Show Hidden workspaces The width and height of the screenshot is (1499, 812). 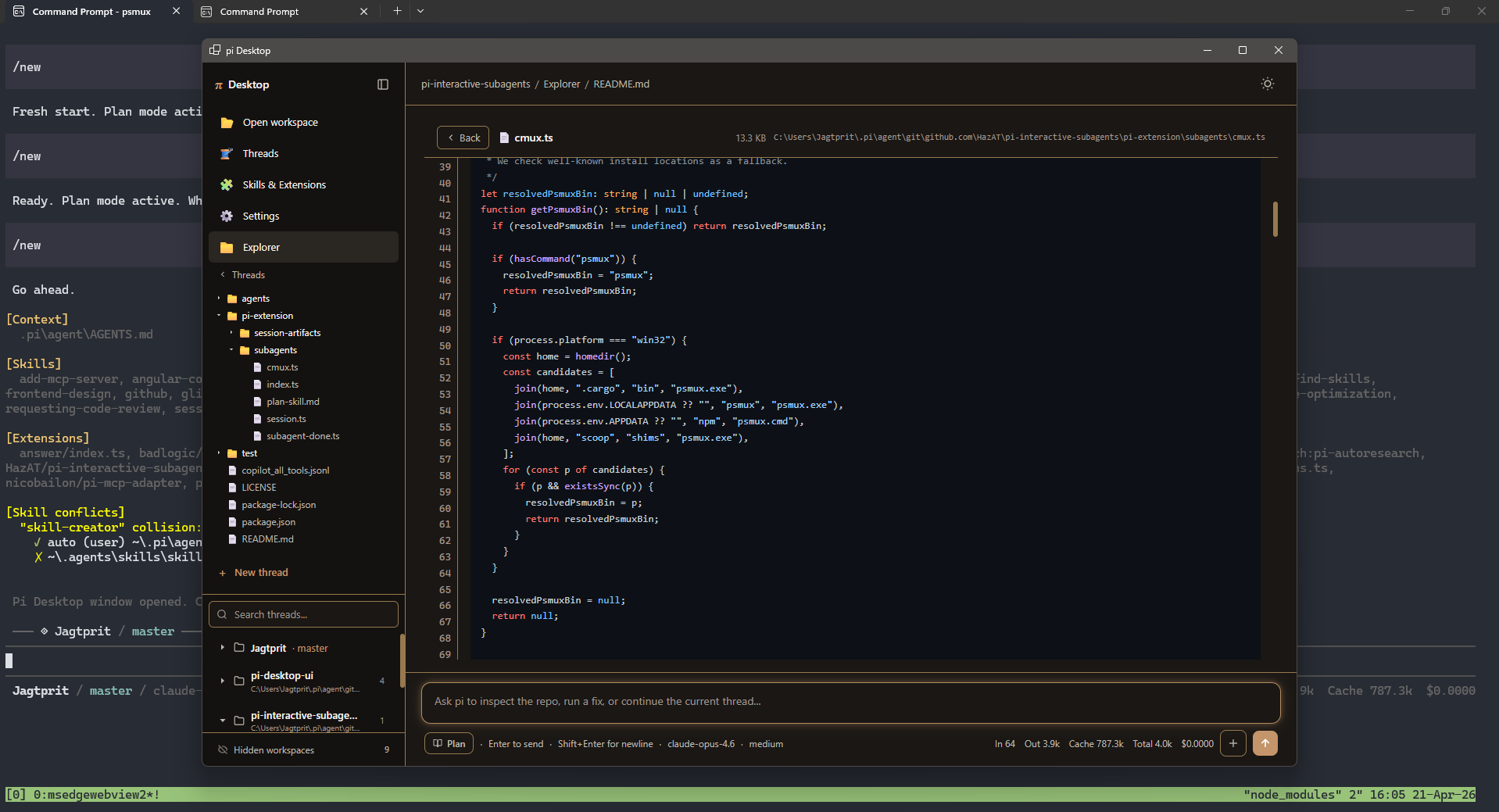point(303,749)
